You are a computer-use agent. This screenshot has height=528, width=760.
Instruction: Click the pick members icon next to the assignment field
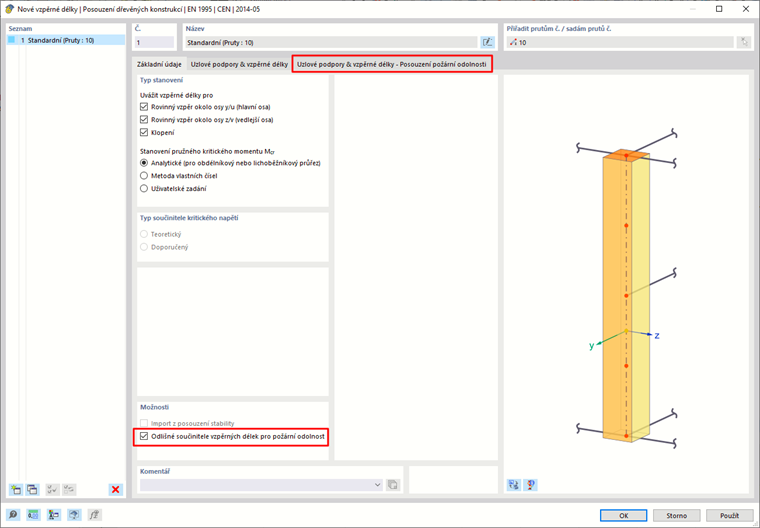click(744, 42)
